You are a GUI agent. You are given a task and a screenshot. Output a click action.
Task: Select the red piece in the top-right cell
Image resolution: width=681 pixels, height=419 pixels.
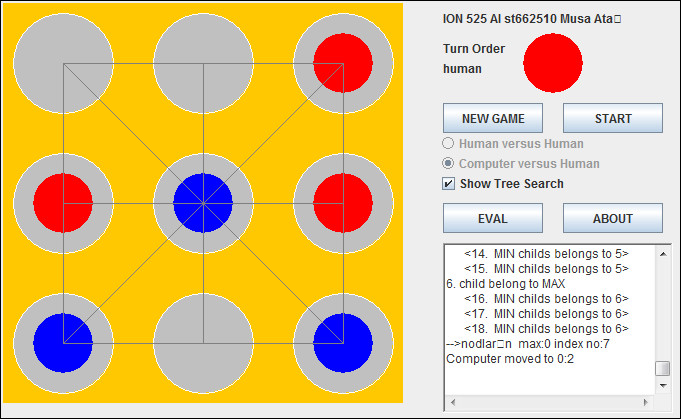[x=343, y=63]
